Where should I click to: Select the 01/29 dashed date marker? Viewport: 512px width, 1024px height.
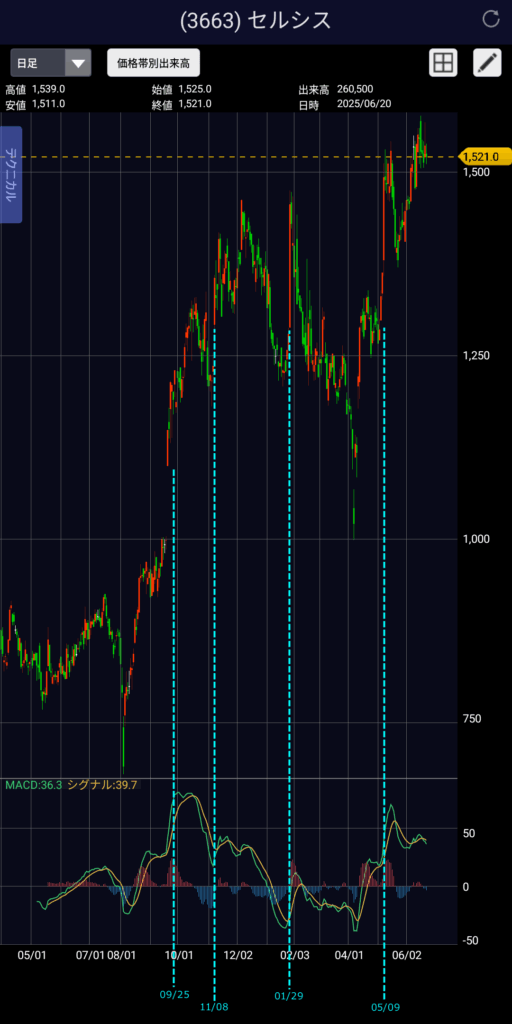(289, 995)
